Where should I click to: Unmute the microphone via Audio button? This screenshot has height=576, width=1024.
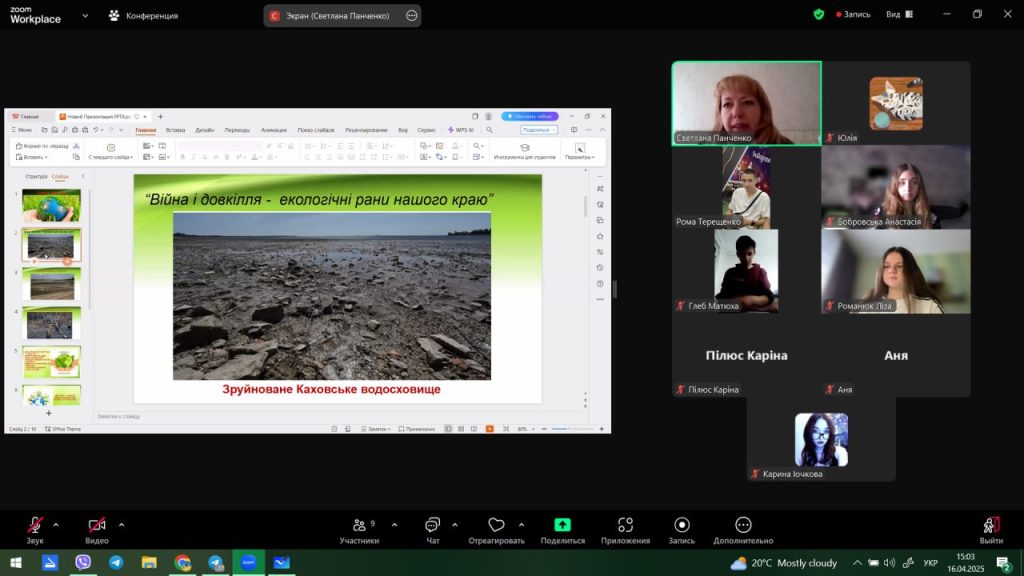(x=35, y=526)
